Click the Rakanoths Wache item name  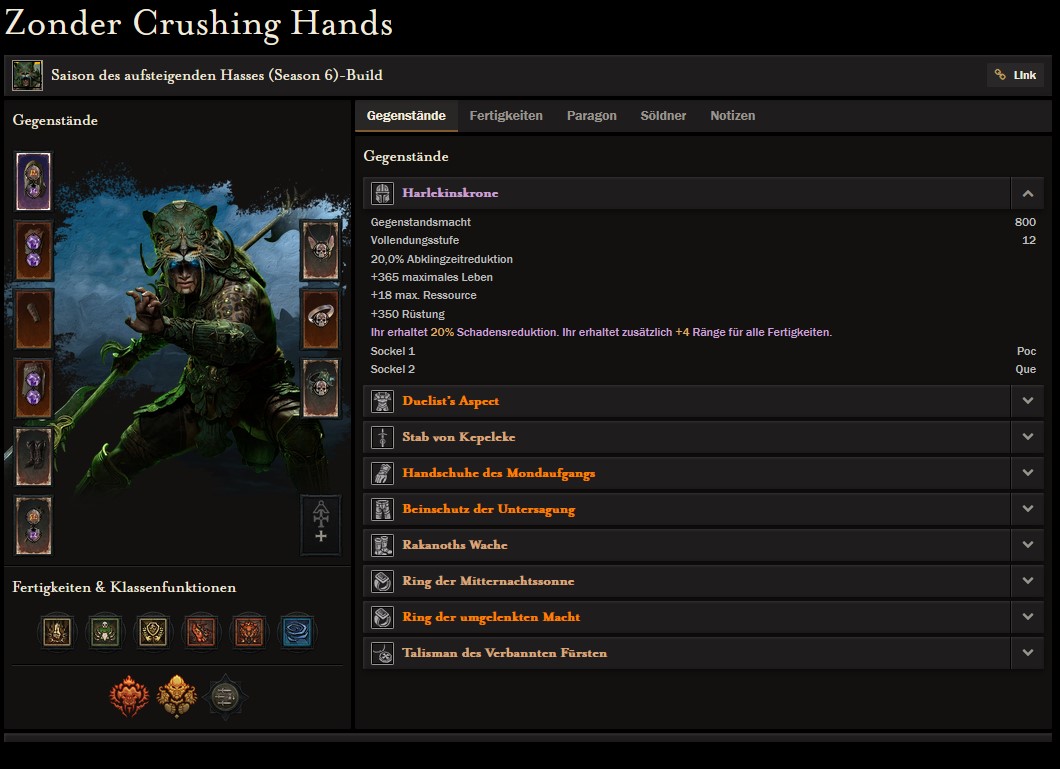455,545
